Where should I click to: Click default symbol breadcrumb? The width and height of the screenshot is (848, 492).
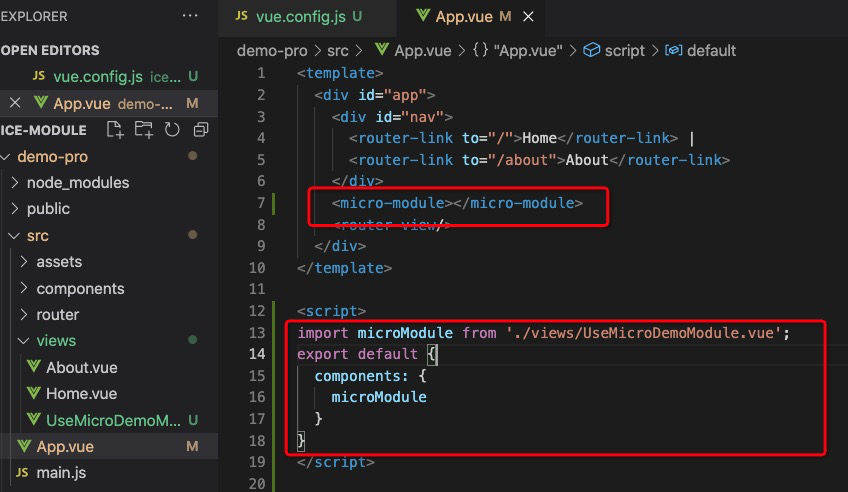click(700, 50)
